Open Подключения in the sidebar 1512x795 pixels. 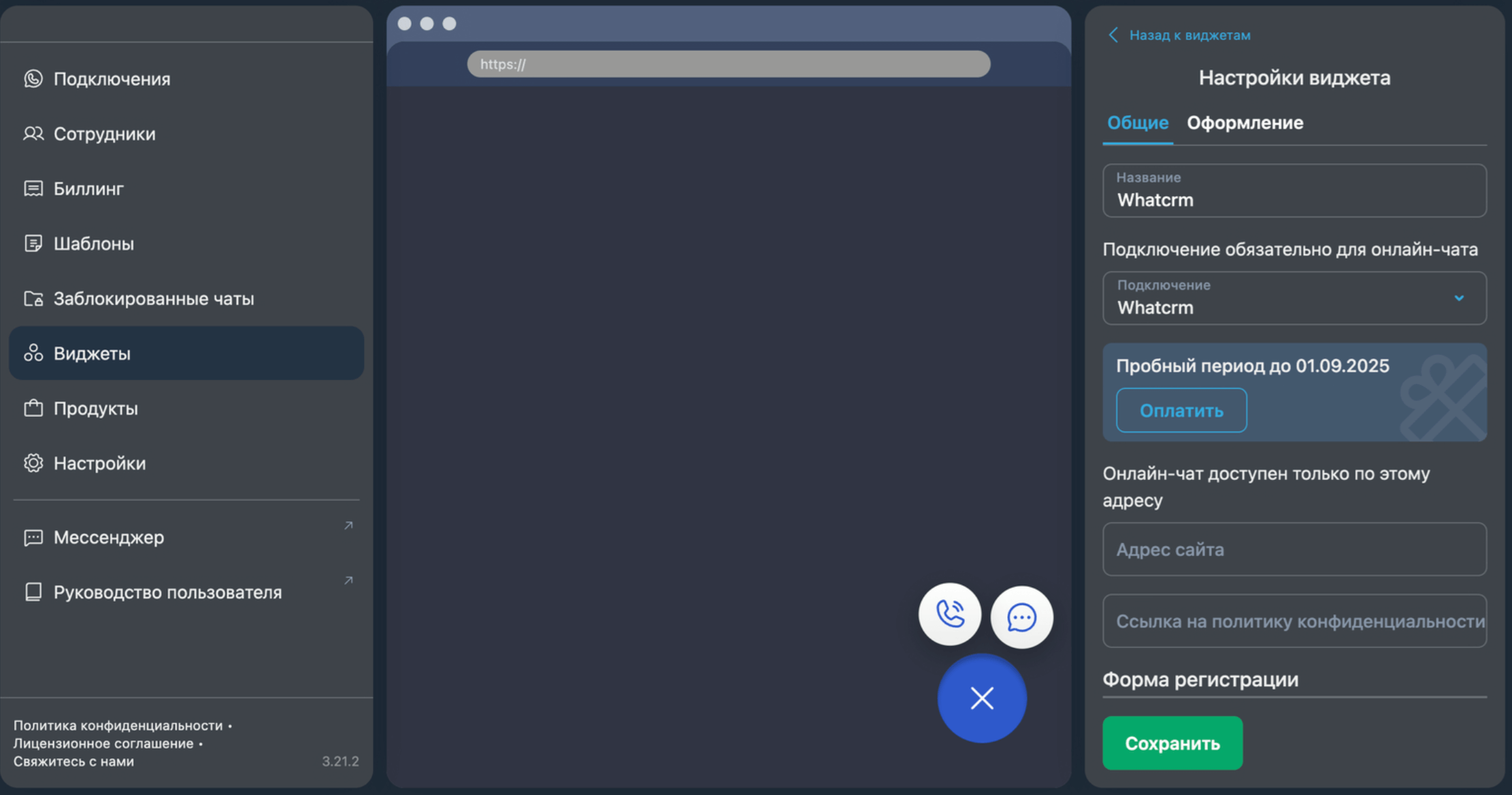tap(112, 79)
